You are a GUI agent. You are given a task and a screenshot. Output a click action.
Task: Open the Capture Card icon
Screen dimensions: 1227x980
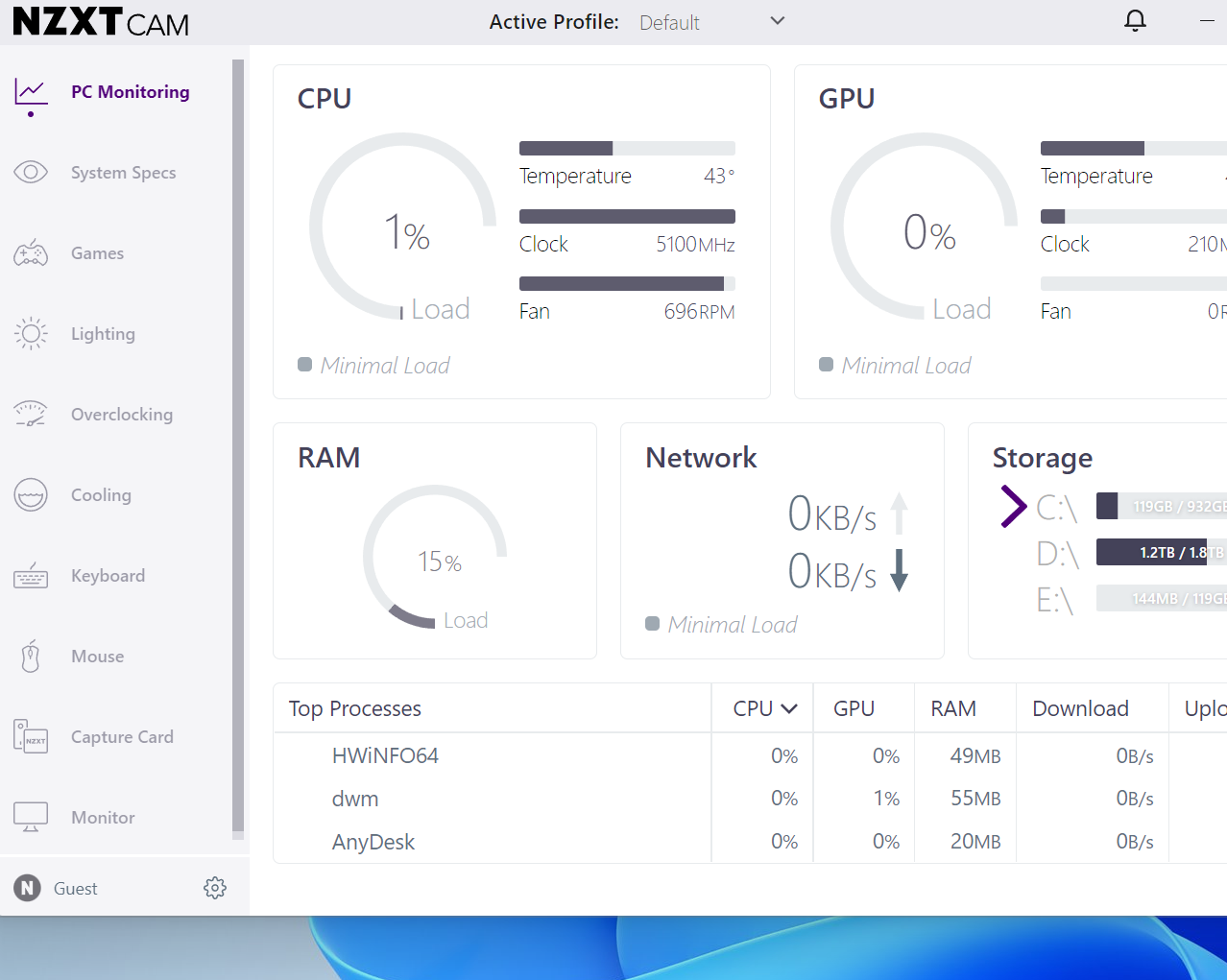[31, 737]
